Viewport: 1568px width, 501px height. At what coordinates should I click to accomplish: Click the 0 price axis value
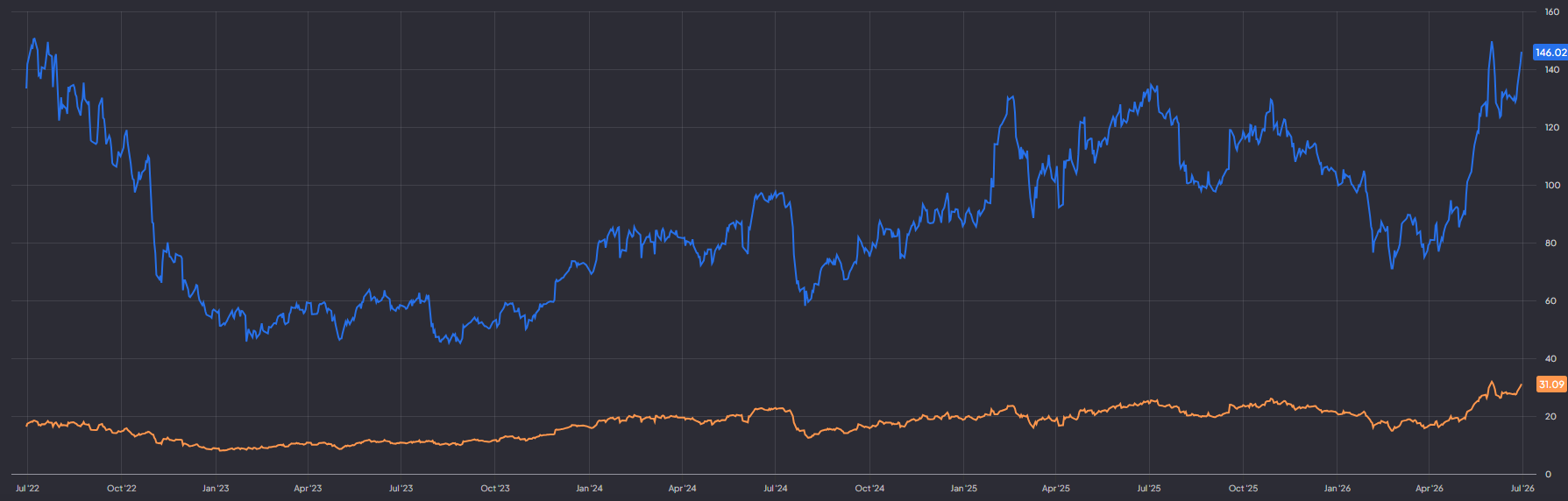pos(1548,475)
